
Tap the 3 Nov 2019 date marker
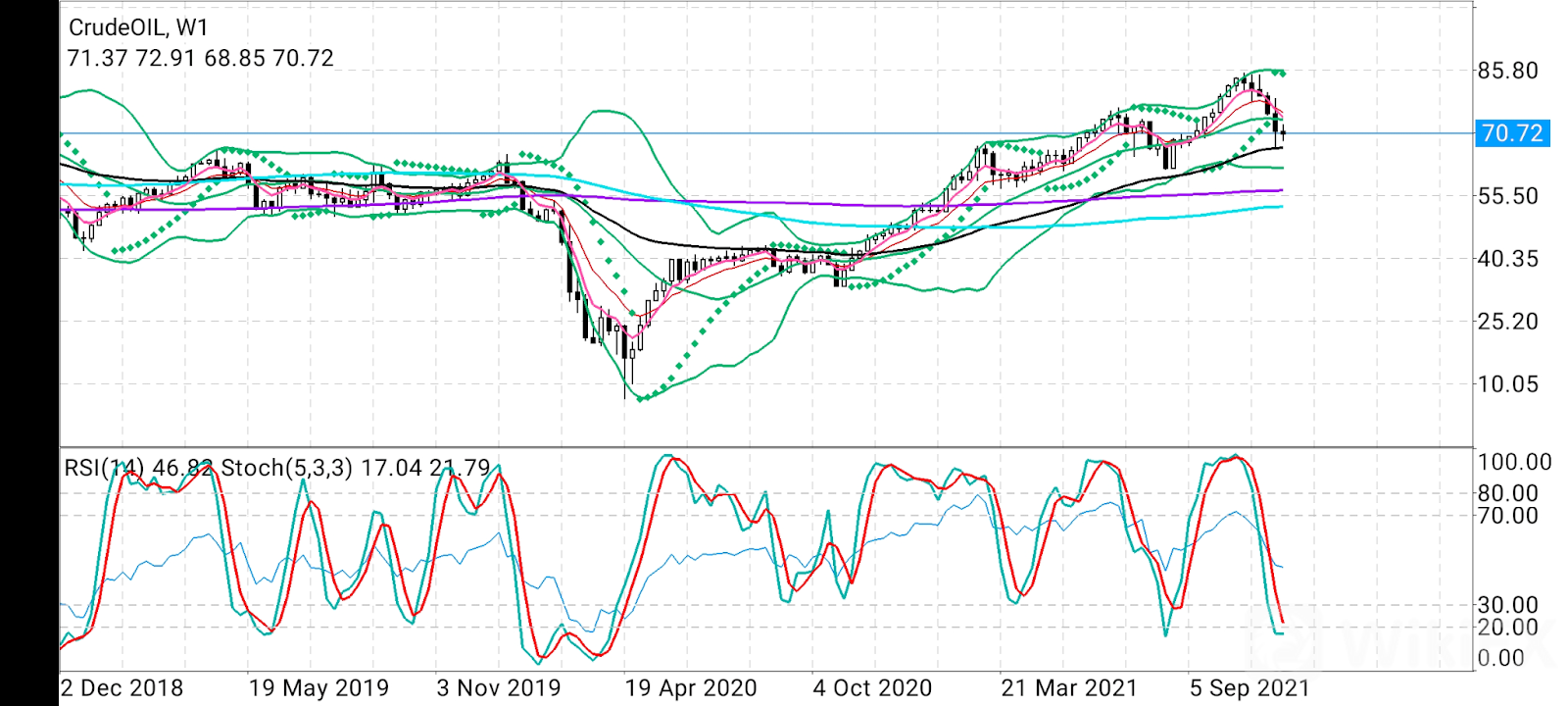(x=498, y=688)
